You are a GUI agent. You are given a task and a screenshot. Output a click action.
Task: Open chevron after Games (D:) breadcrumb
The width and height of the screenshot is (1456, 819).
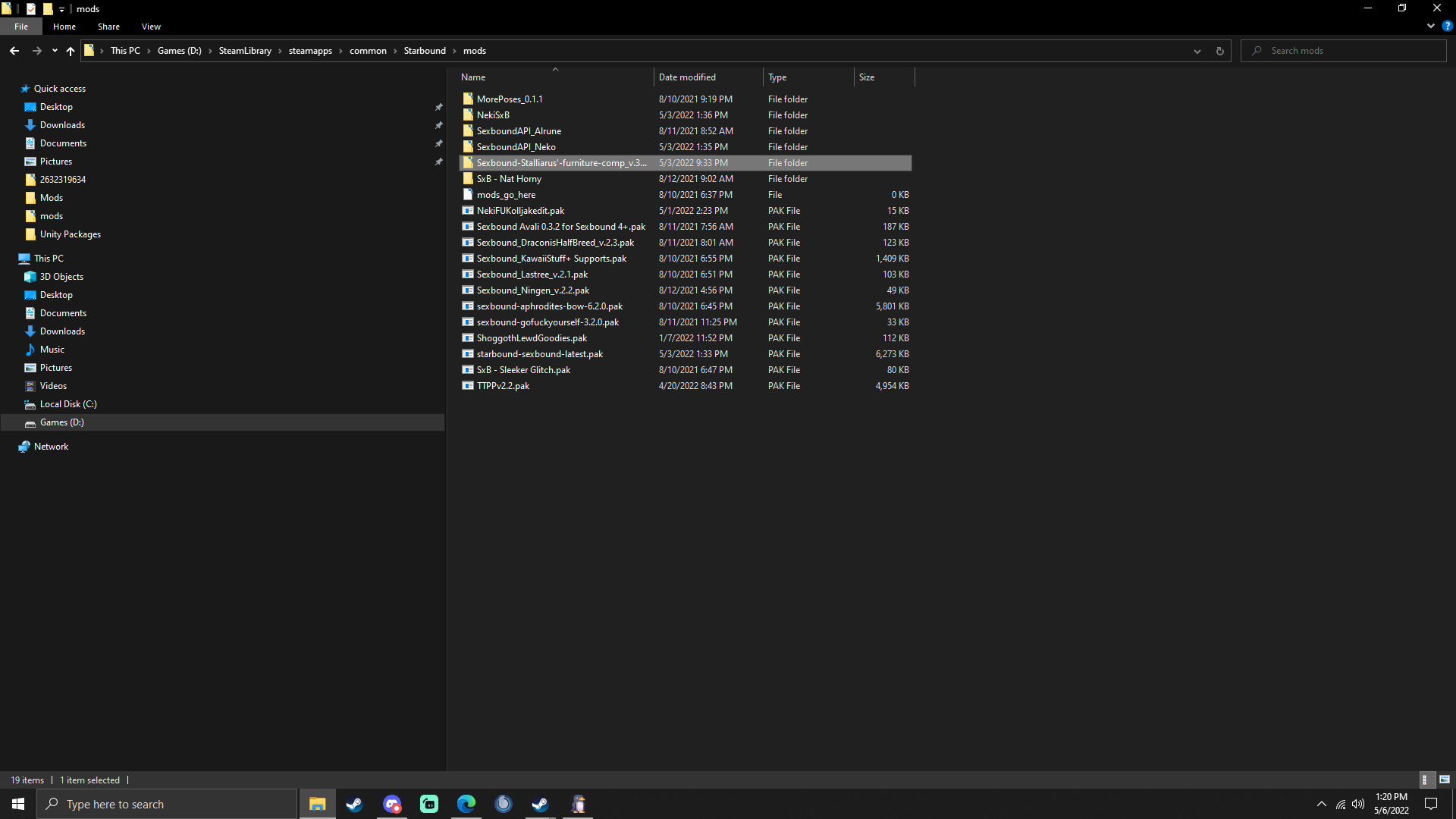click(x=210, y=51)
